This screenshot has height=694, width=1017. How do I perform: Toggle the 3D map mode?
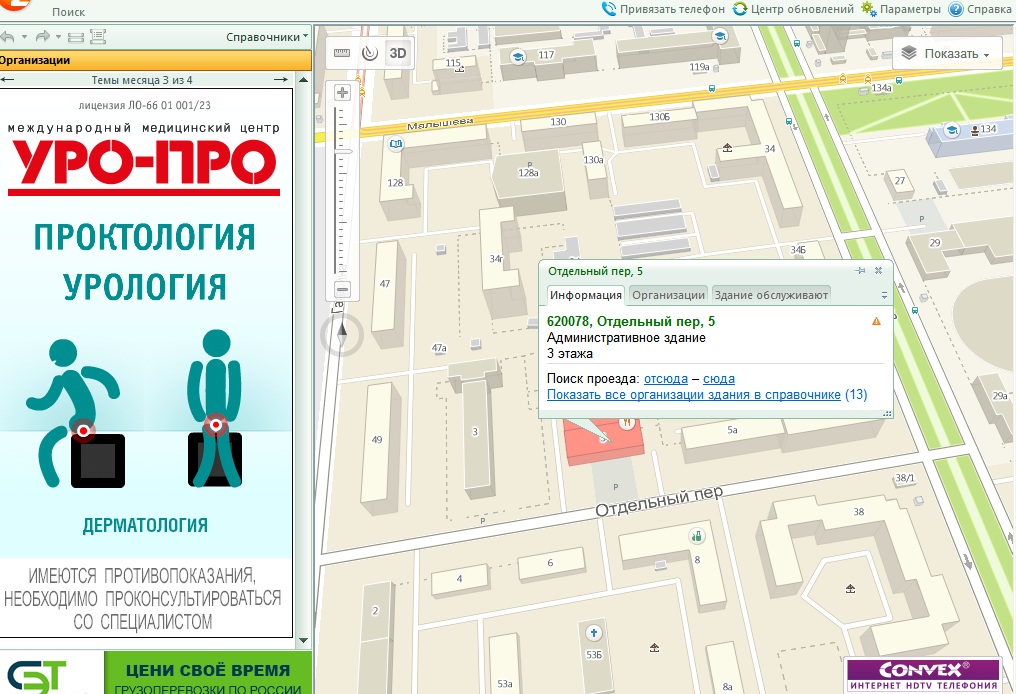tap(398, 53)
